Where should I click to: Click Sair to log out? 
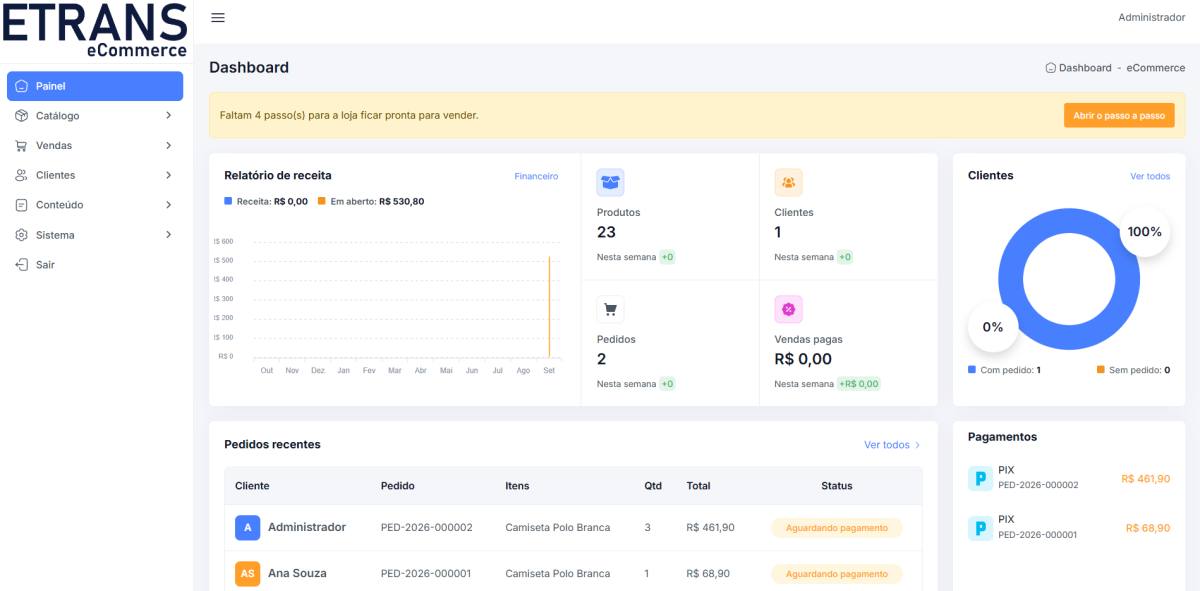click(95, 265)
